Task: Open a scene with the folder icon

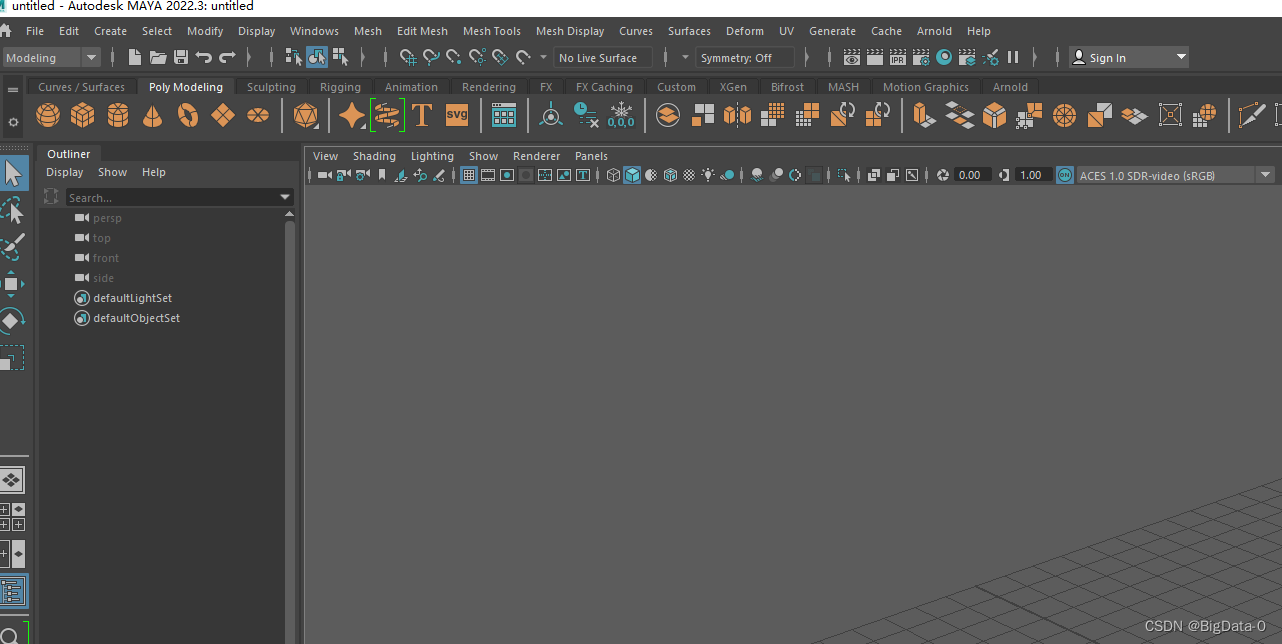Action: (158, 58)
